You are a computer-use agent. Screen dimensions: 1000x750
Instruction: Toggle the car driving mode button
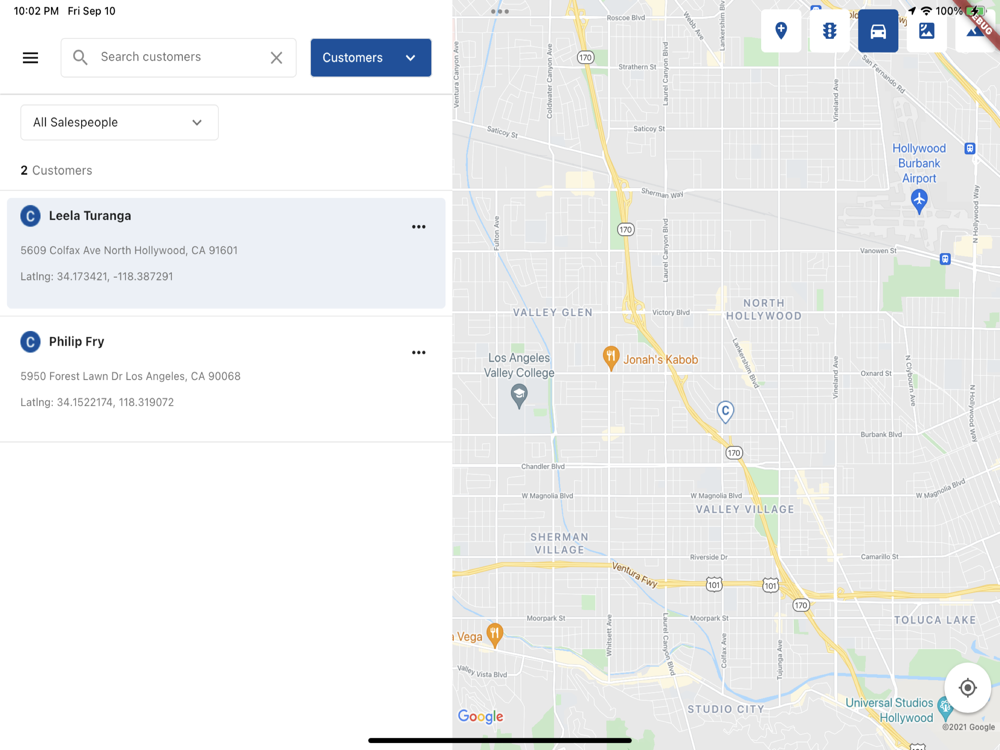click(x=878, y=31)
